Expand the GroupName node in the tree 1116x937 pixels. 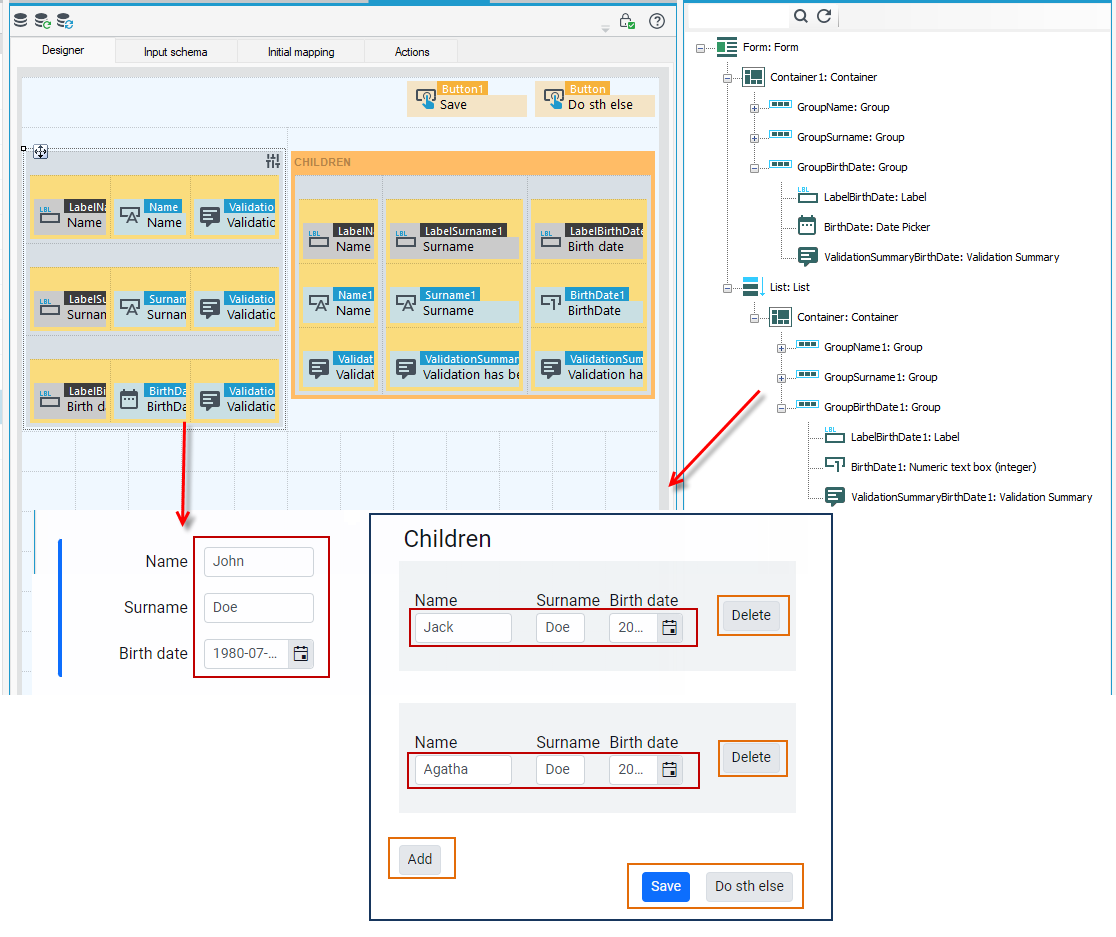(x=754, y=108)
